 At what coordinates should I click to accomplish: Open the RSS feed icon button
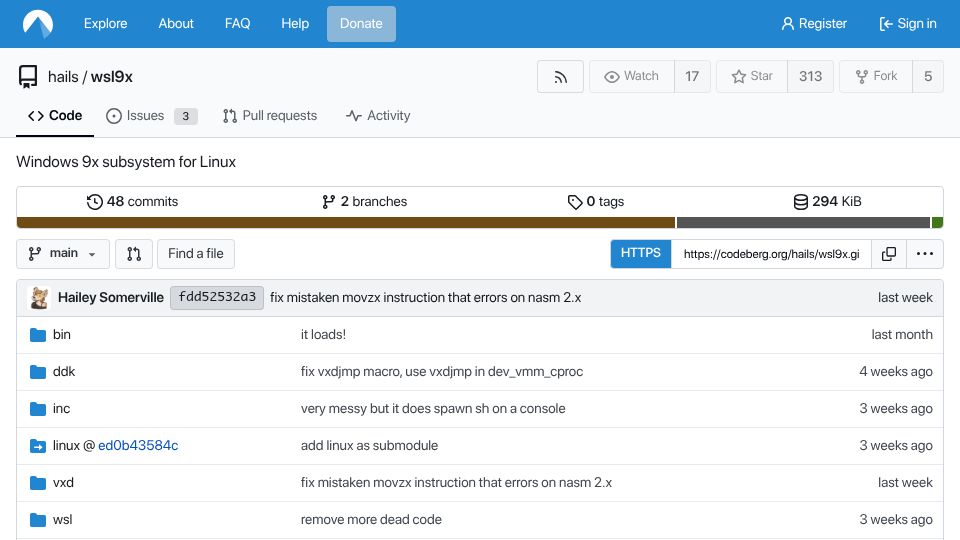tap(560, 77)
